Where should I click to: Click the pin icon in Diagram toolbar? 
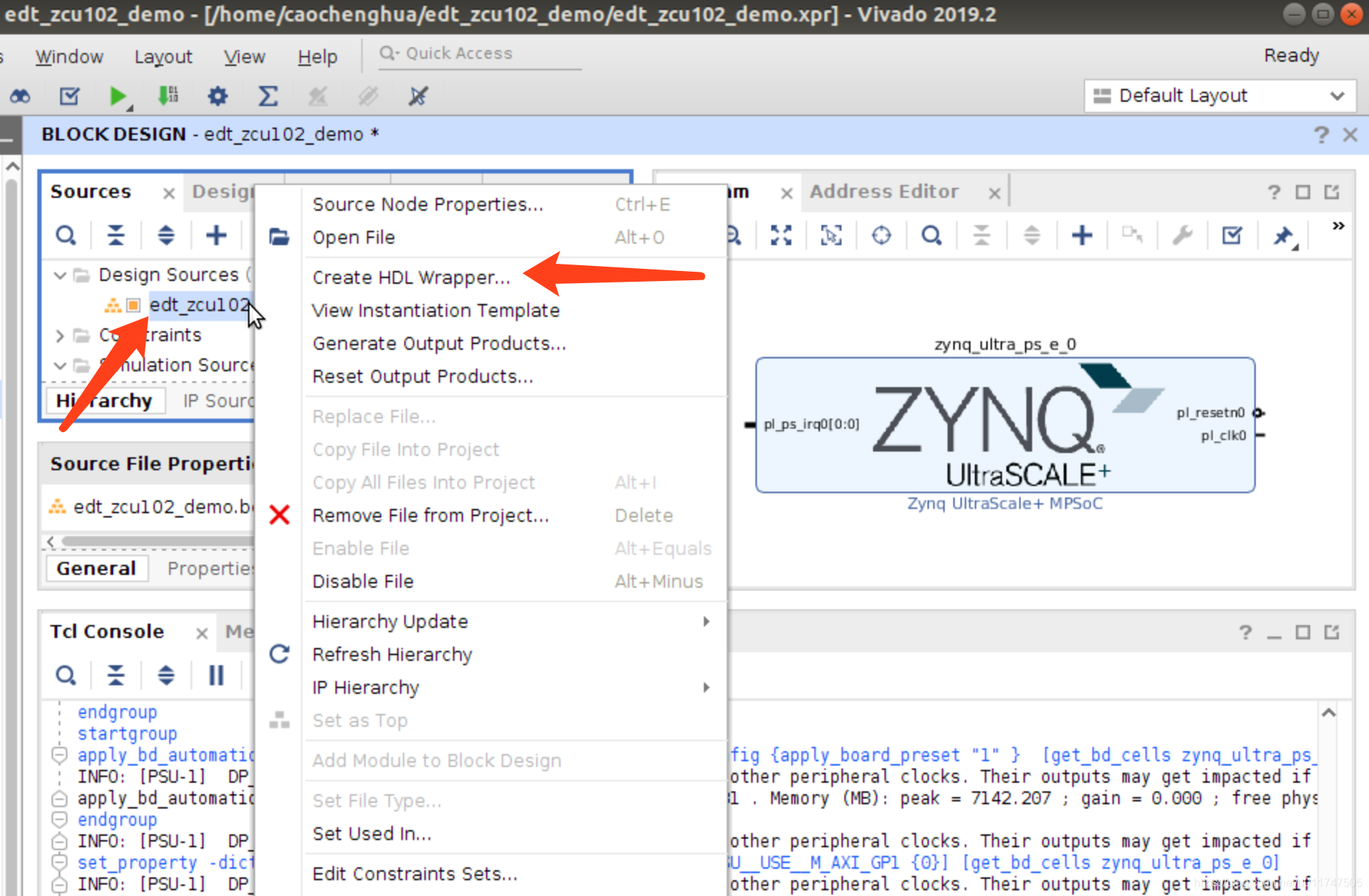coord(1283,235)
